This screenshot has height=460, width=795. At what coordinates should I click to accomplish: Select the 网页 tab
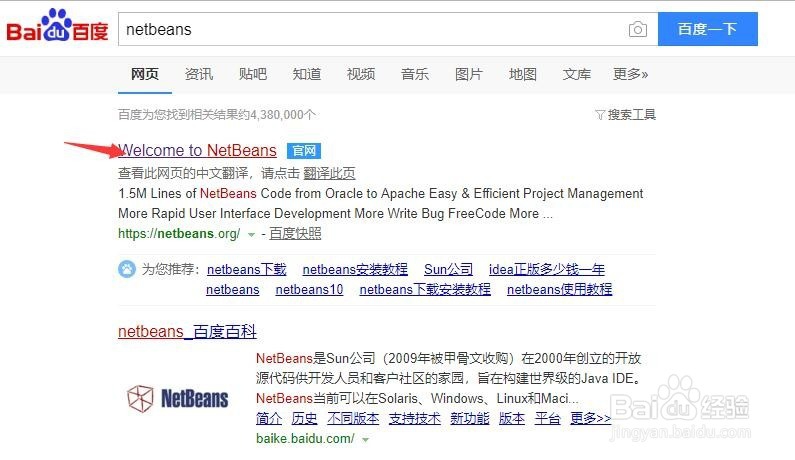145,75
